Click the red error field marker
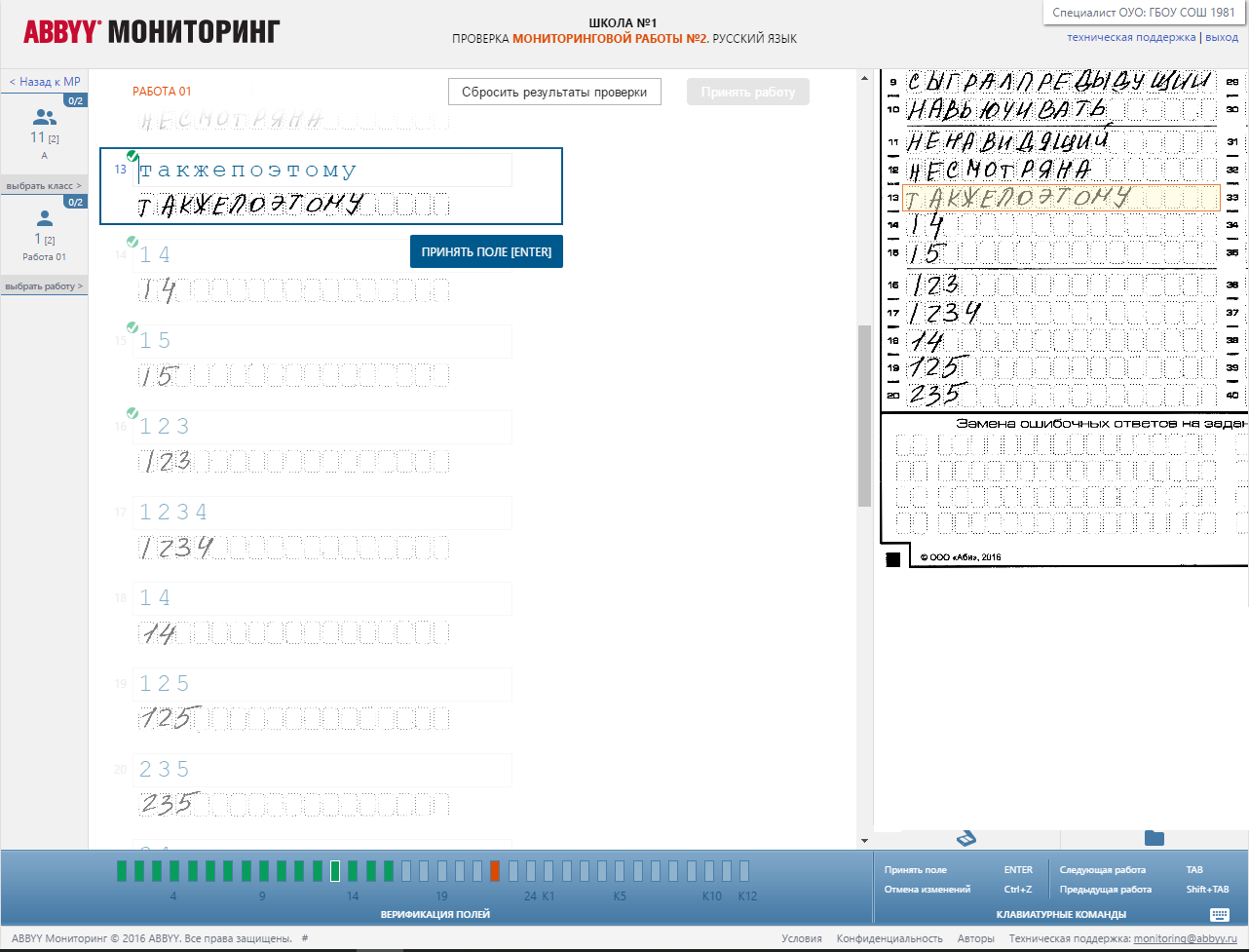Viewport: 1249px width, 952px height. coord(495,870)
